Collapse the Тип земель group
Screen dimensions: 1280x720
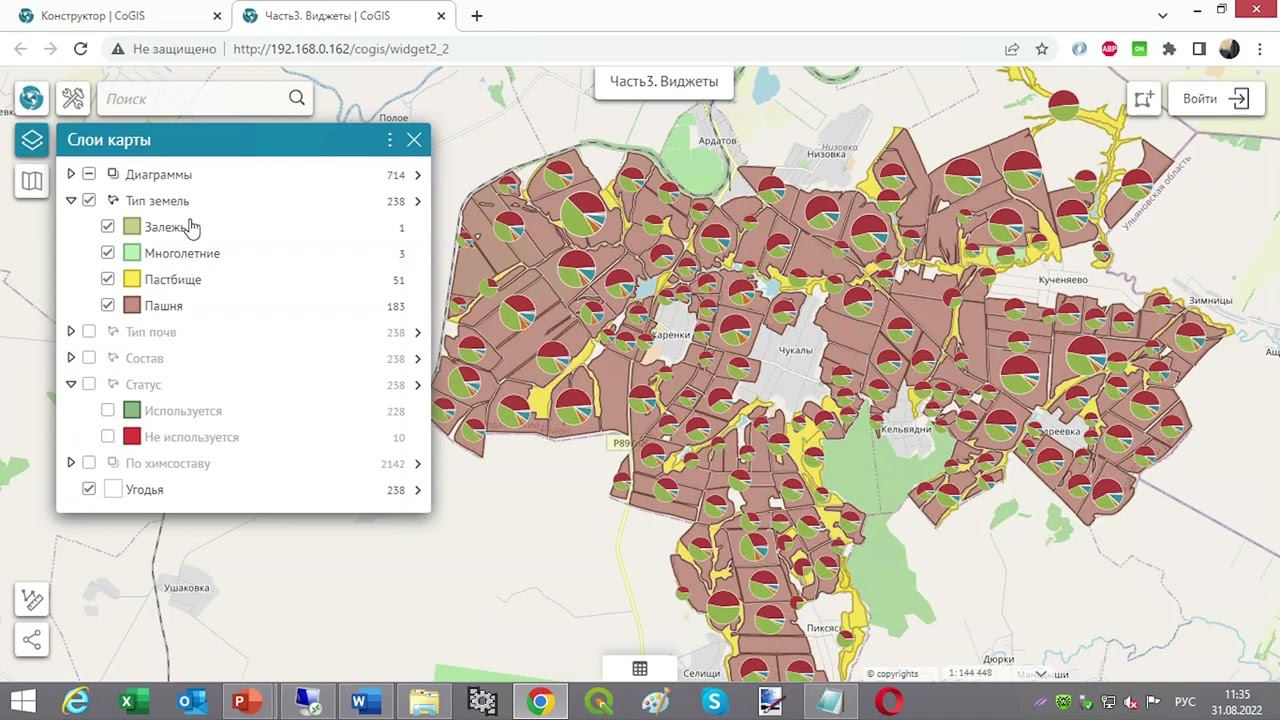(x=71, y=200)
